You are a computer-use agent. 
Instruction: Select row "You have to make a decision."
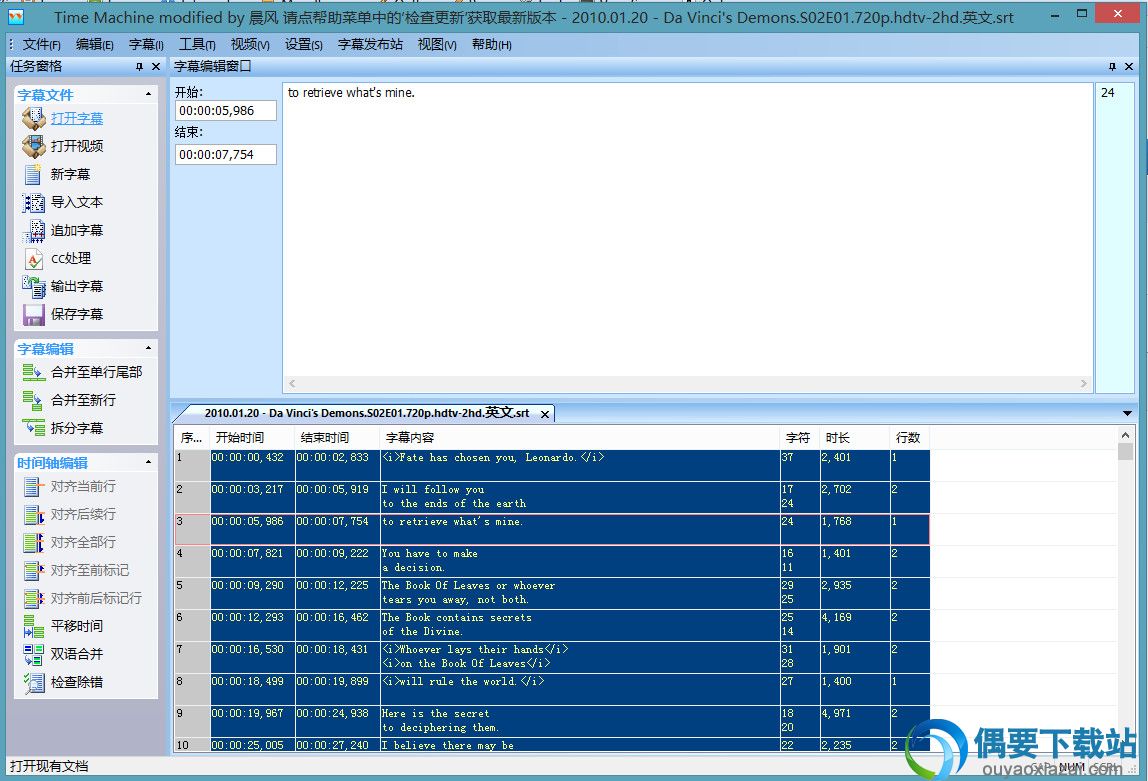coord(553,561)
